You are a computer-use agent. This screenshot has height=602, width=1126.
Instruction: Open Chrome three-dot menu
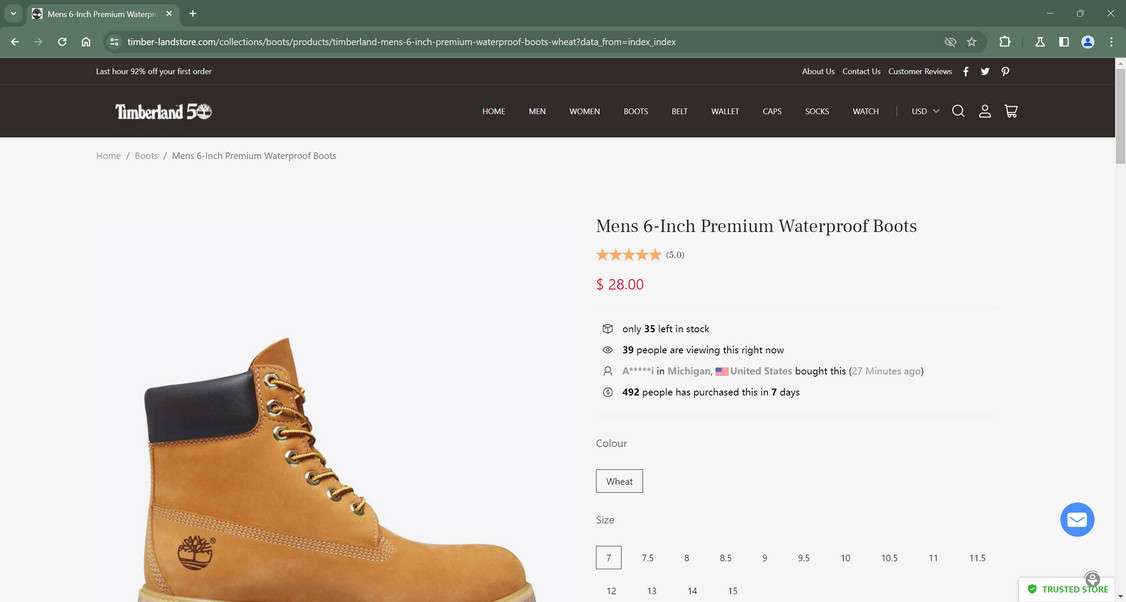point(1111,42)
